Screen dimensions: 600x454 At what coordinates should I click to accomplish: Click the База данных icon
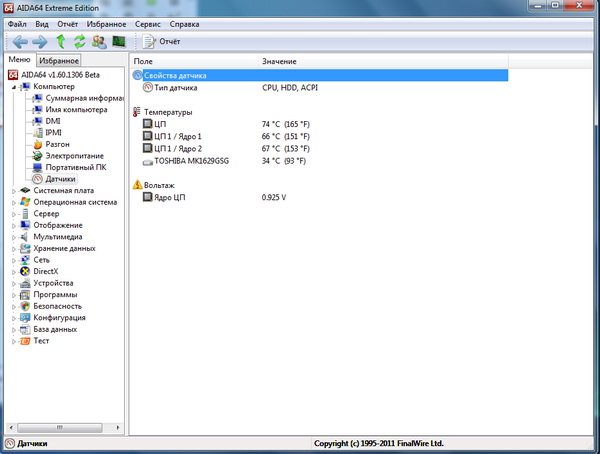coord(25,329)
